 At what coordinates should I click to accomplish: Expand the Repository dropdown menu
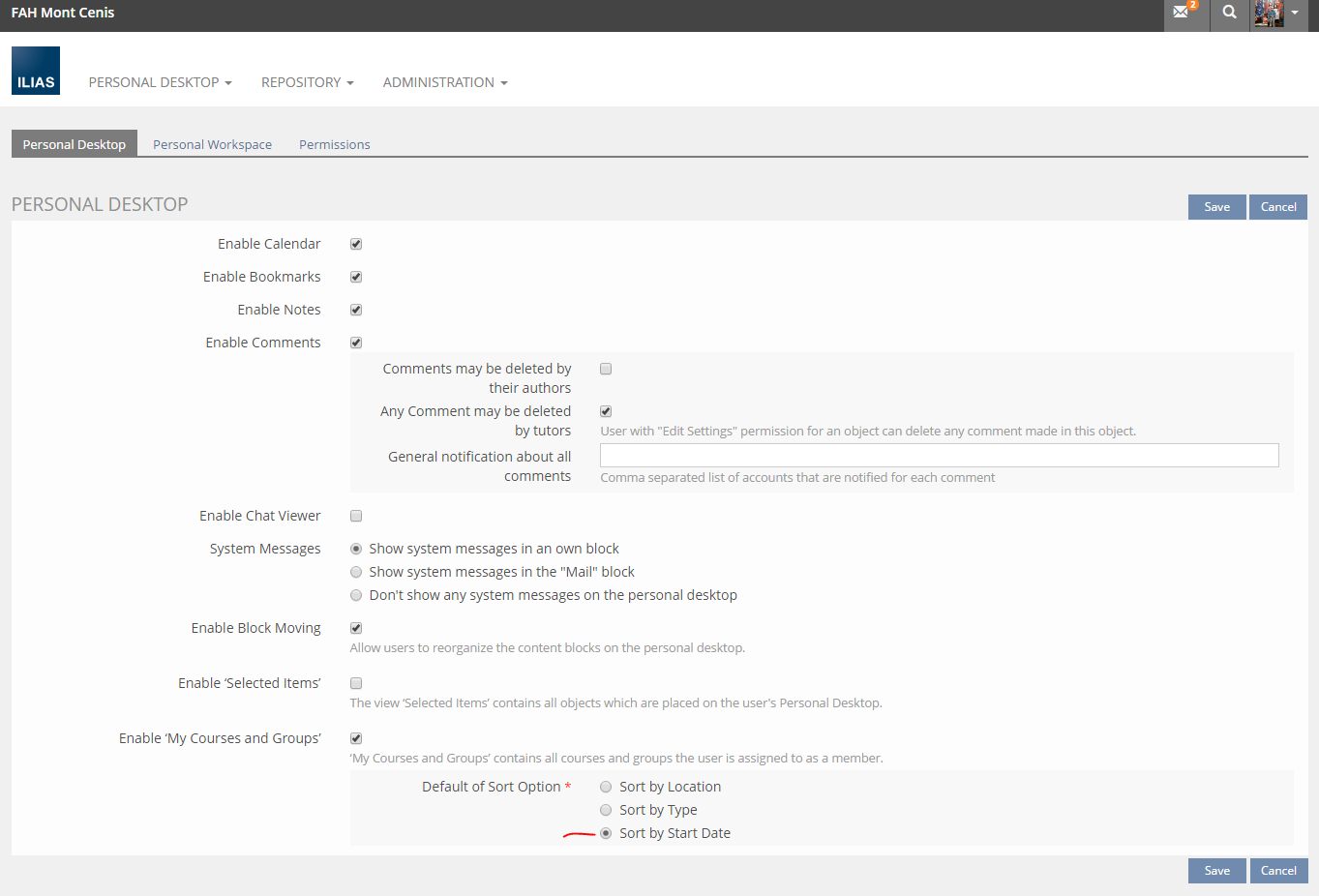(307, 82)
